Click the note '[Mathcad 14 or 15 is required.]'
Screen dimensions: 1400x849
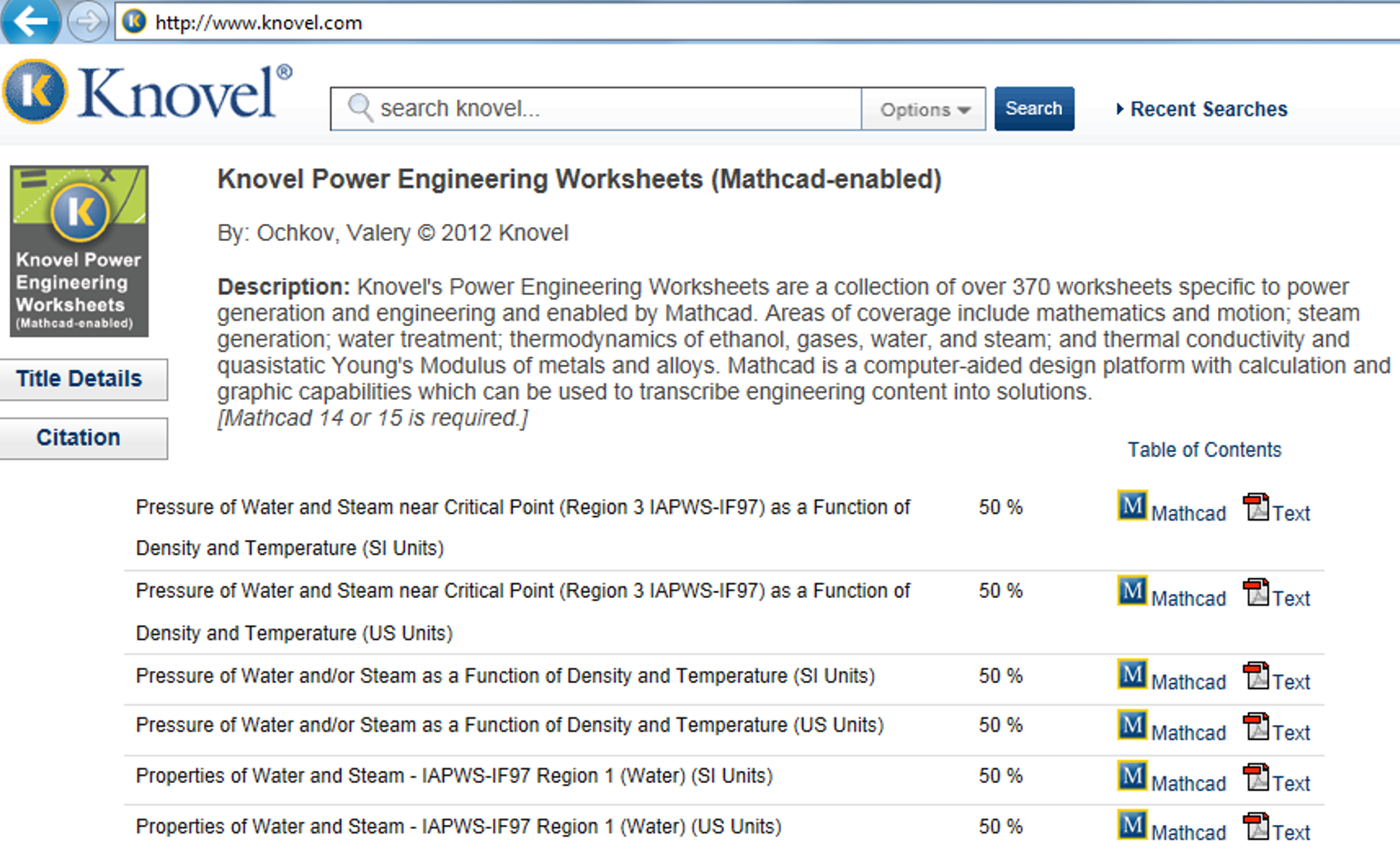(x=372, y=418)
